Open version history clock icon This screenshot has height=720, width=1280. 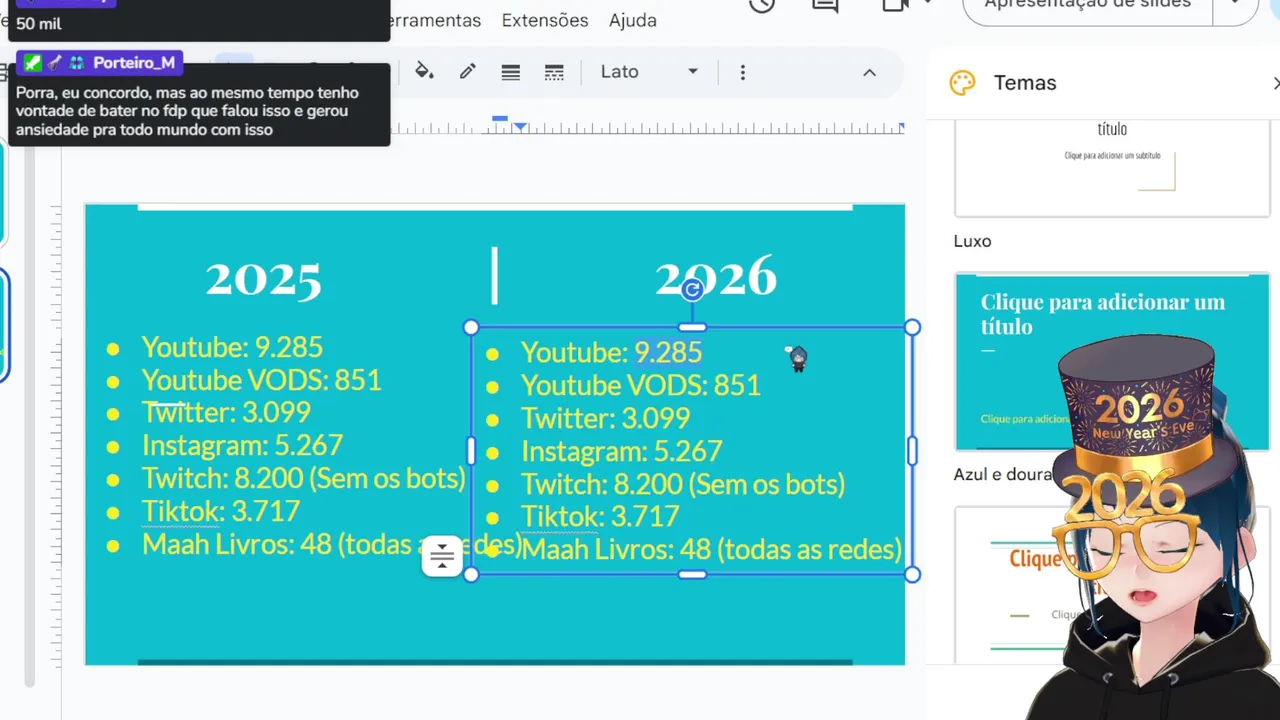pos(762,5)
